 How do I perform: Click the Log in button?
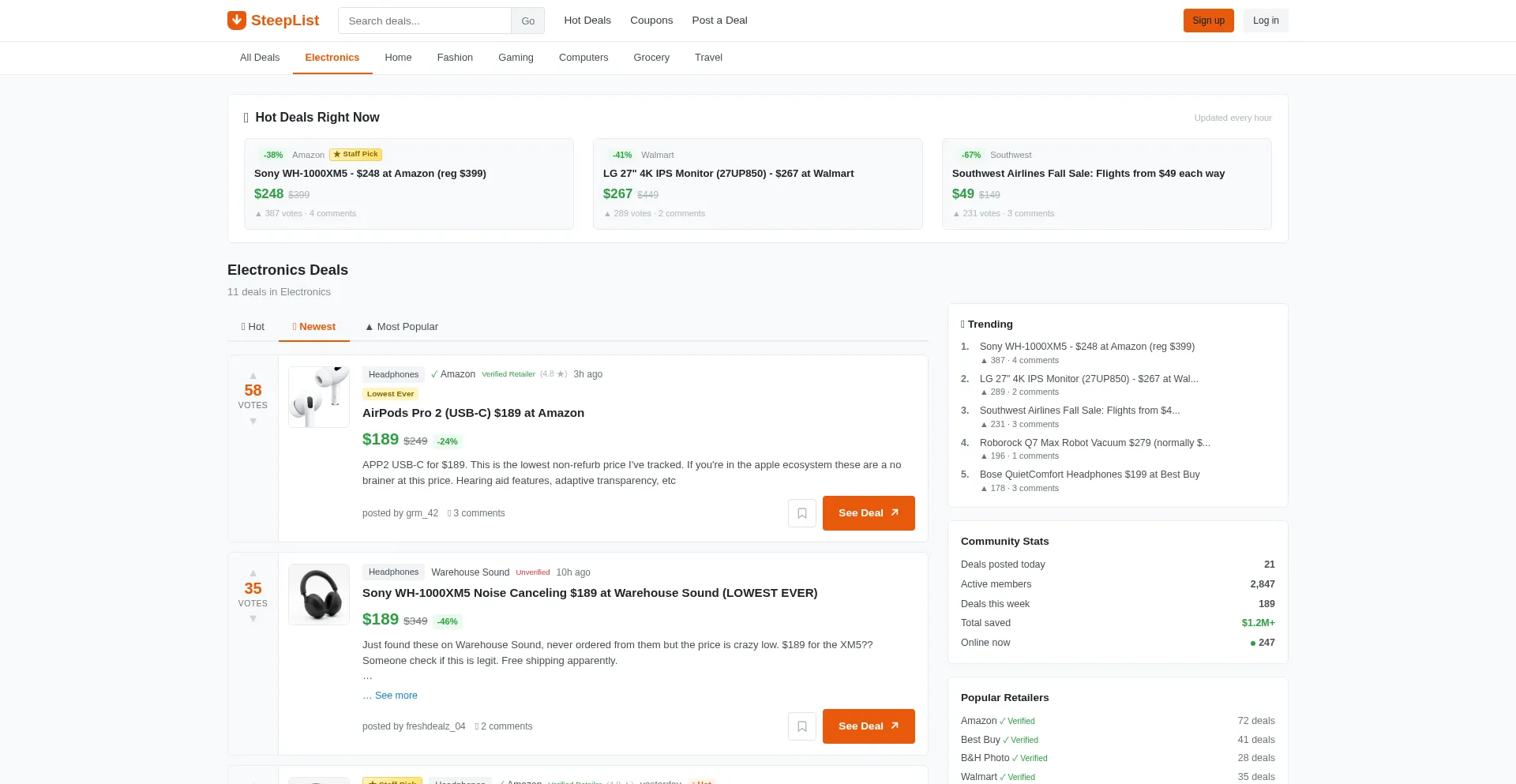point(1266,21)
